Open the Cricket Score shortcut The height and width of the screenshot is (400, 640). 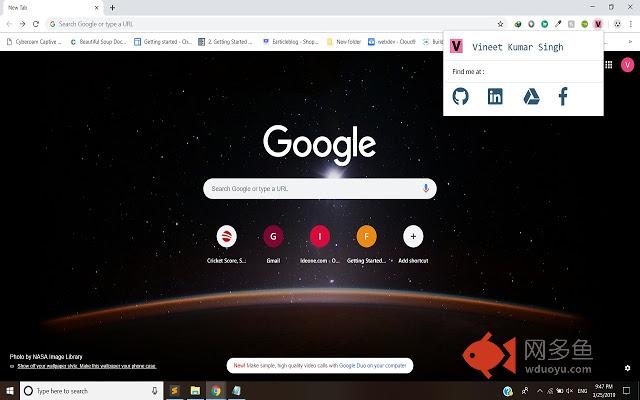(227, 236)
